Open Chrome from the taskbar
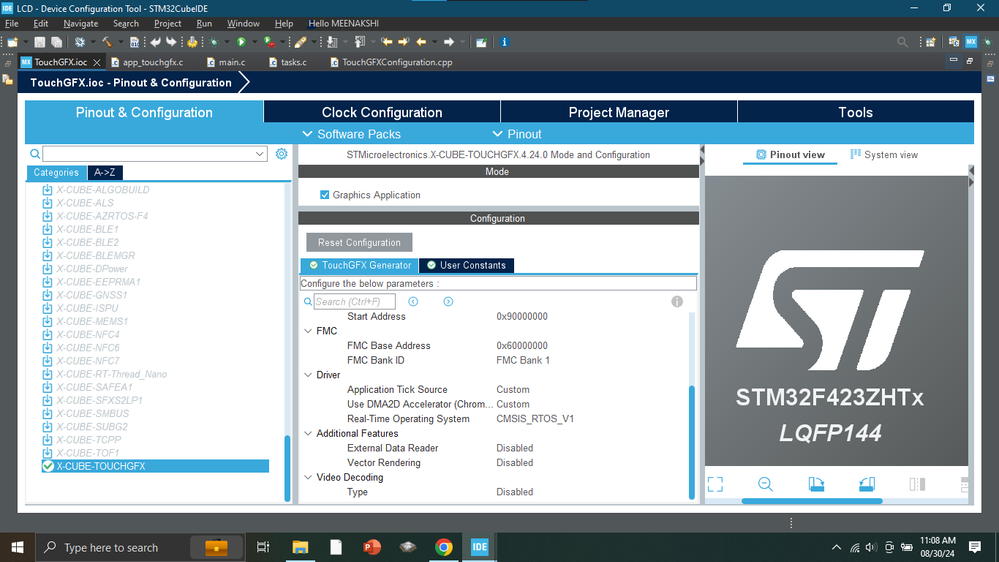The width and height of the screenshot is (999, 562). point(443,547)
